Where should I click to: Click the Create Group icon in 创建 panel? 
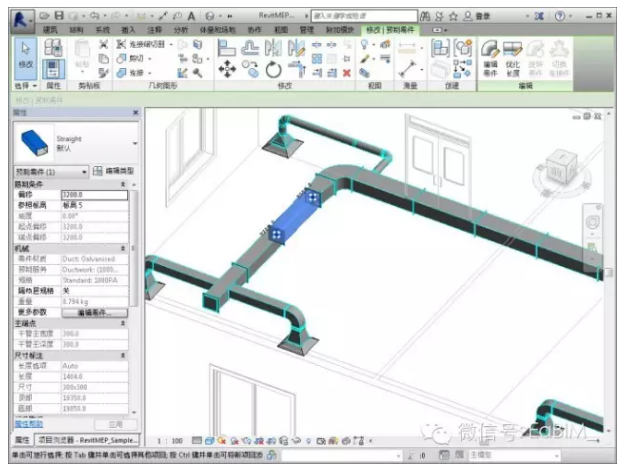click(463, 48)
